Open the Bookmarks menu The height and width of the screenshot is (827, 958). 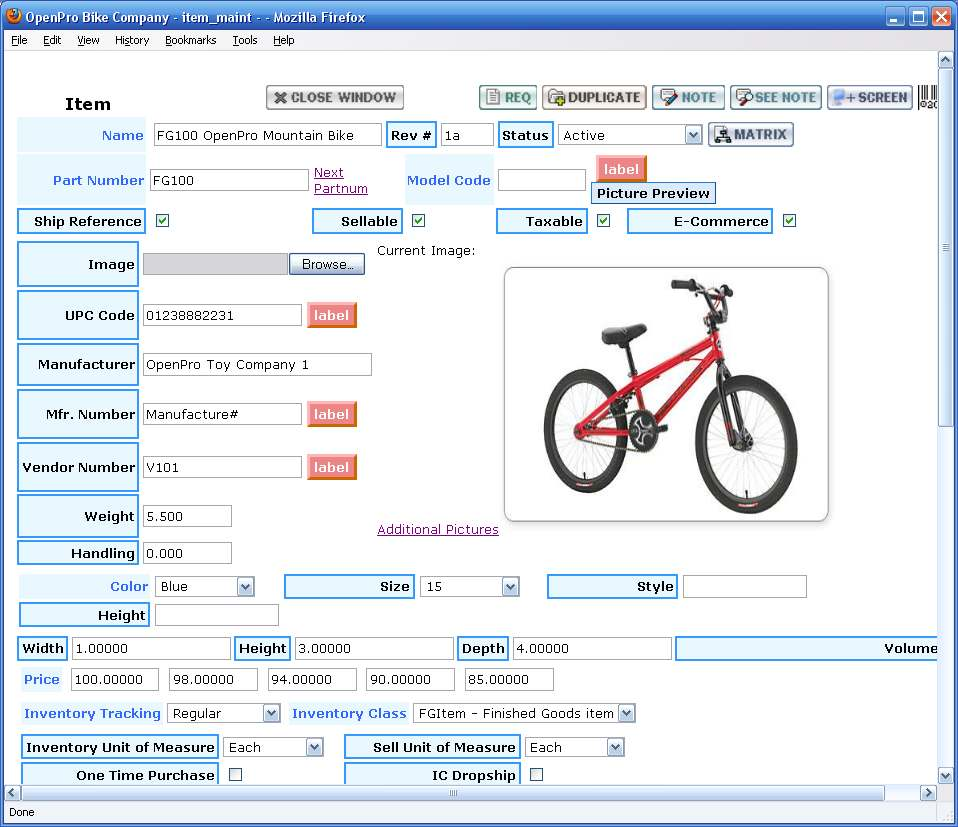[x=190, y=40]
